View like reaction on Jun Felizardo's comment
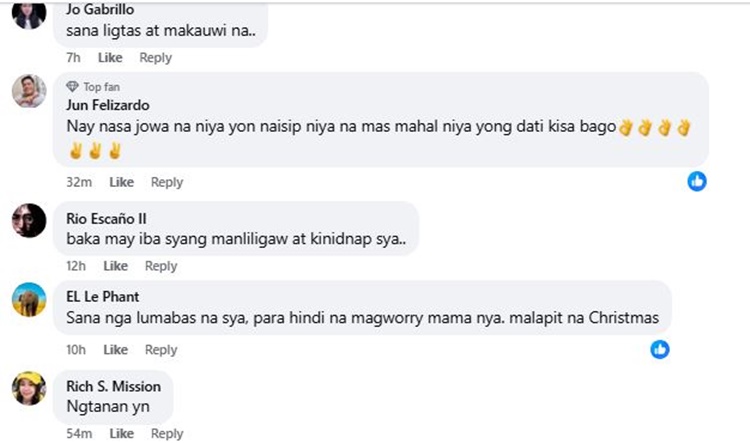750x443 pixels. (x=697, y=181)
